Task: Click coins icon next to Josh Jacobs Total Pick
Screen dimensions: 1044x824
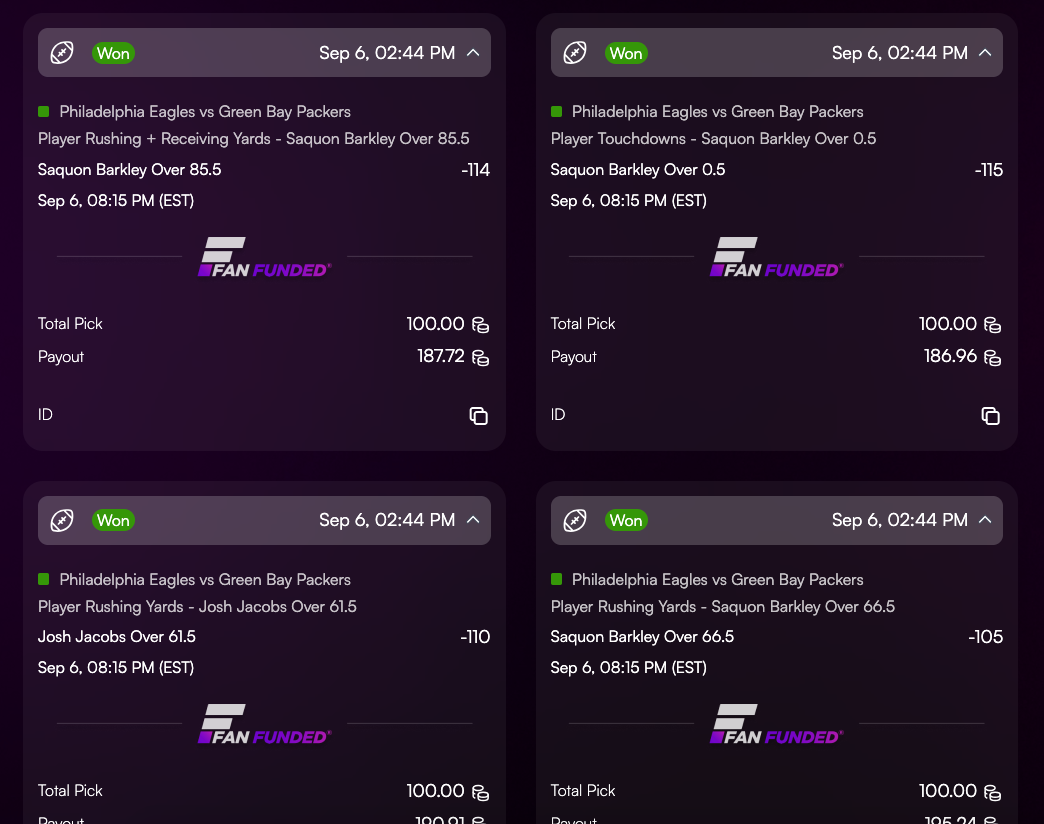Action: [x=480, y=792]
